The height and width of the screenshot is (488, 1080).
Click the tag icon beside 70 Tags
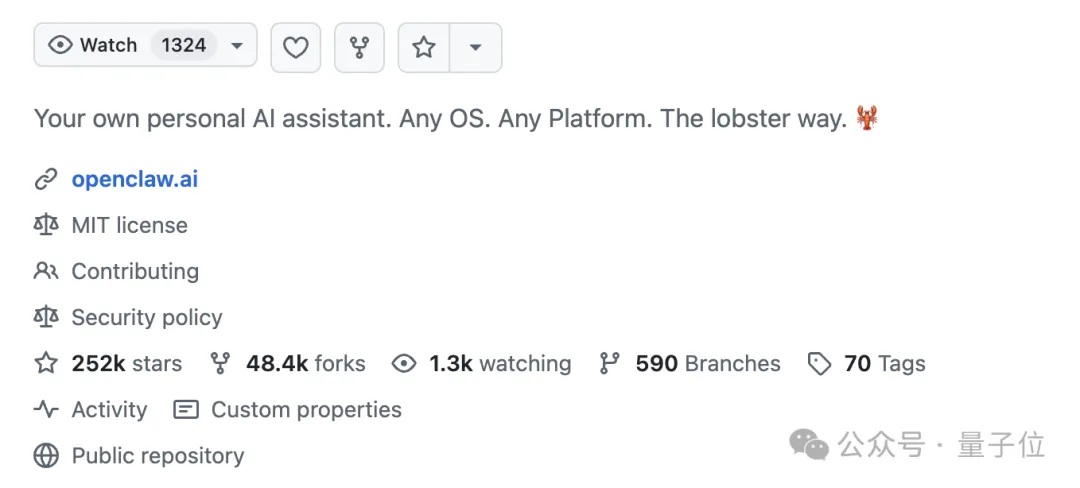820,363
